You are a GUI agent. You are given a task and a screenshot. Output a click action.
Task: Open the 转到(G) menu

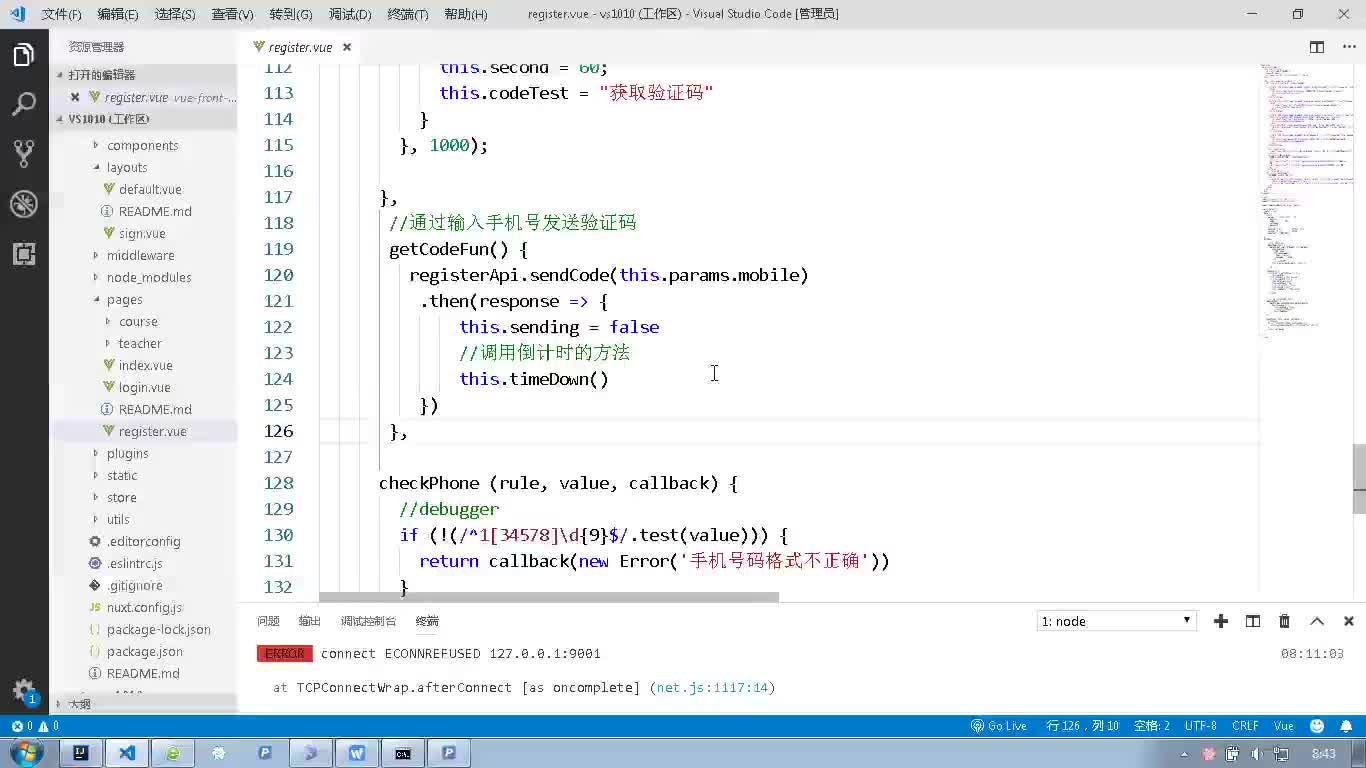(x=291, y=14)
